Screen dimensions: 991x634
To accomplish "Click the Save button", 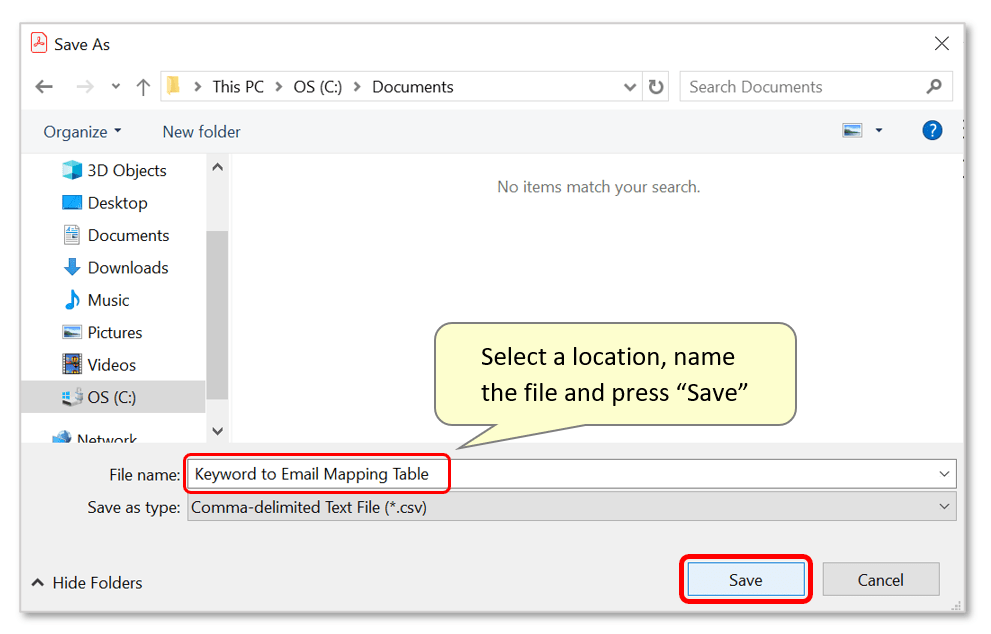I will [746, 580].
